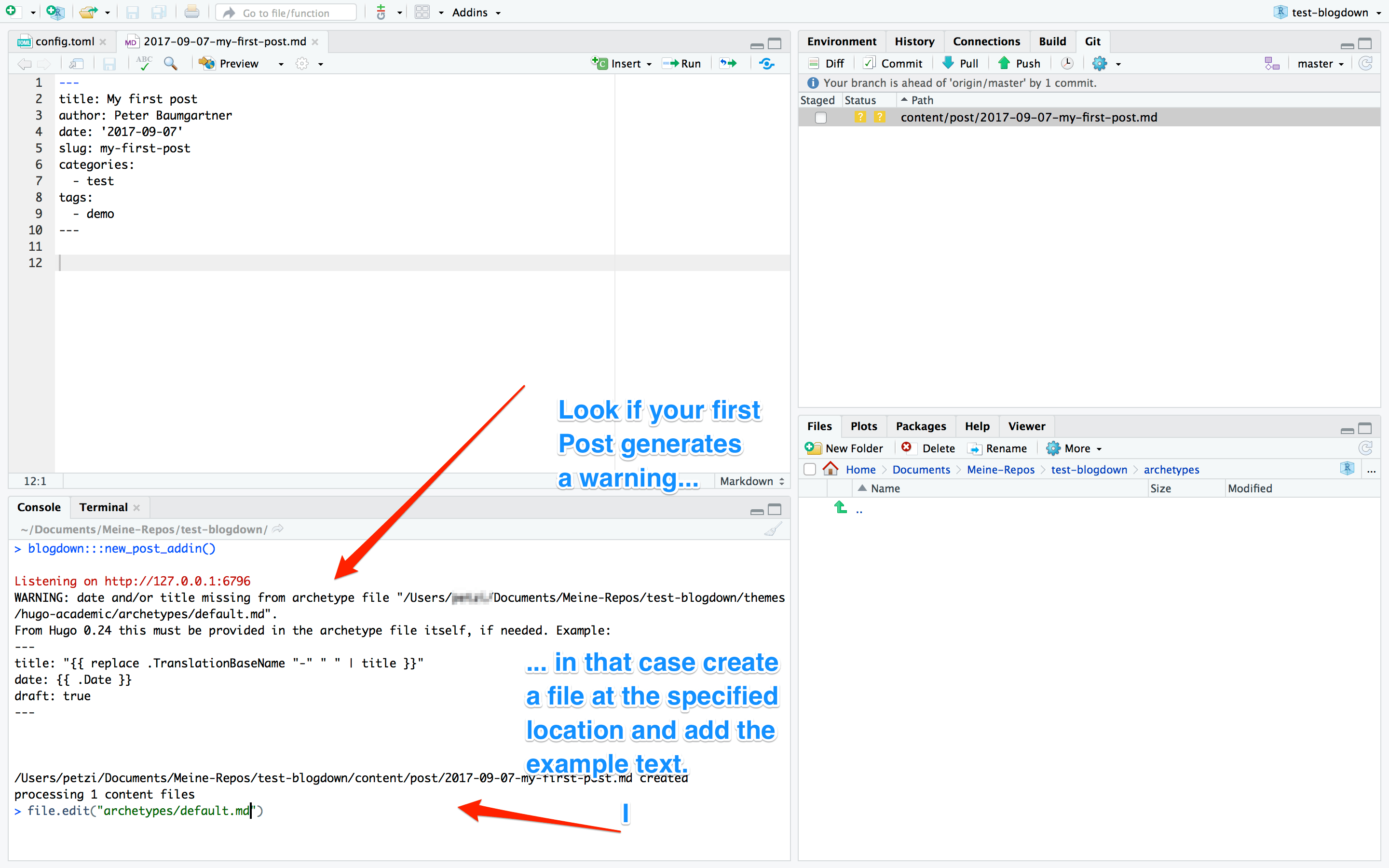1389x868 pixels.
Task: Stage the my-first-post.md file checkbox
Action: [x=821, y=118]
